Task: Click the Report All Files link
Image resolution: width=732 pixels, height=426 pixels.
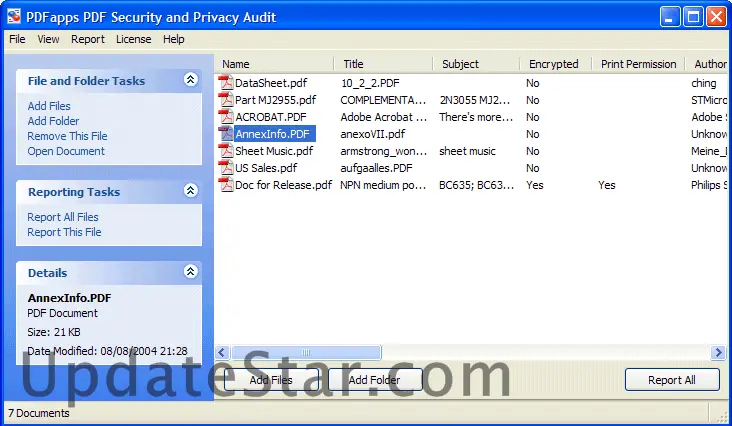Action: coord(63,217)
